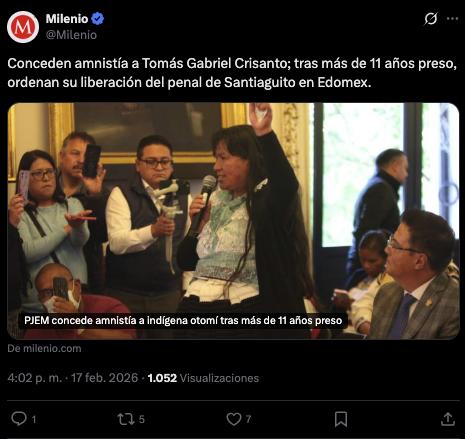Share the post via upload icon
This screenshot has height=439, width=465.
click(448, 419)
